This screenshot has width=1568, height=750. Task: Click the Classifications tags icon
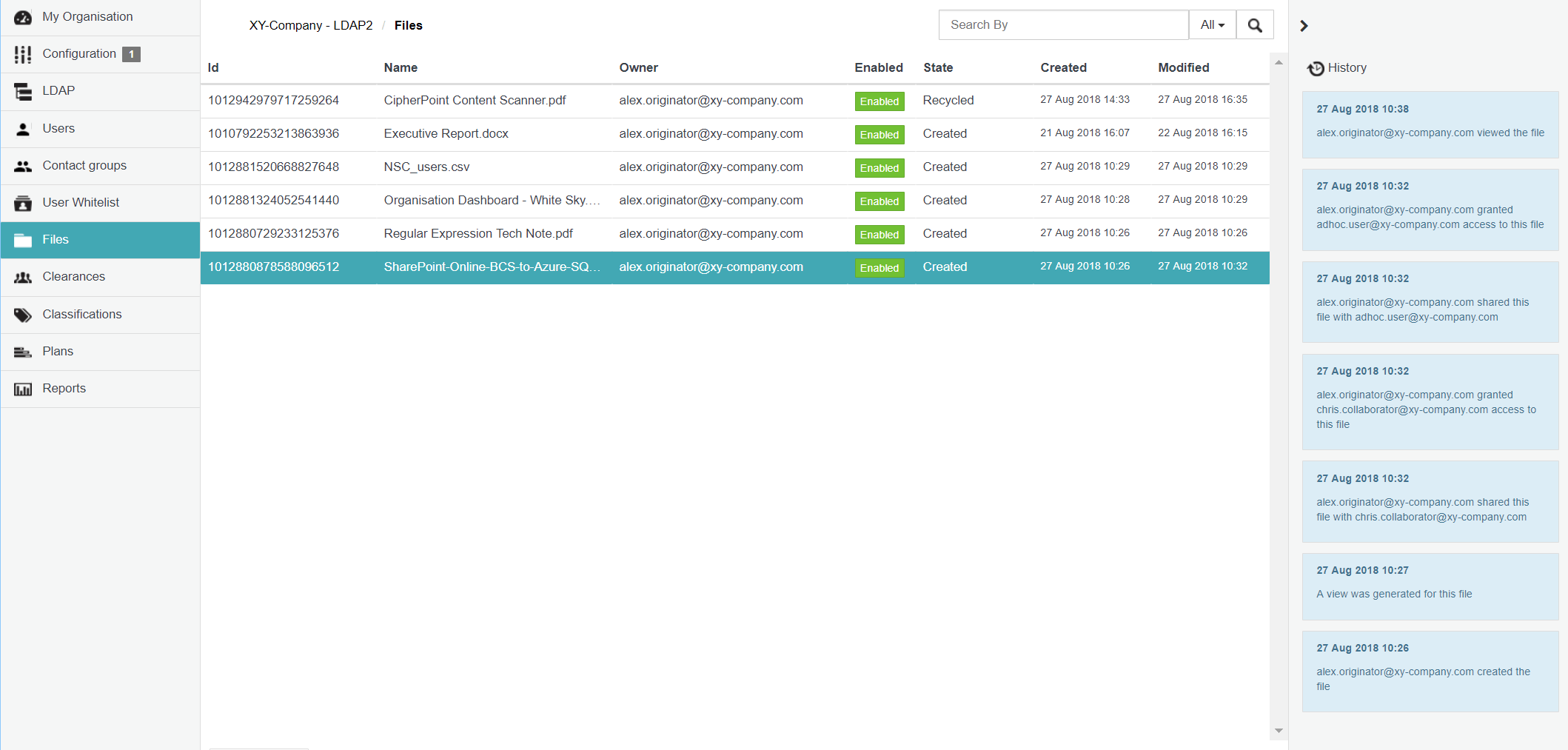point(23,315)
